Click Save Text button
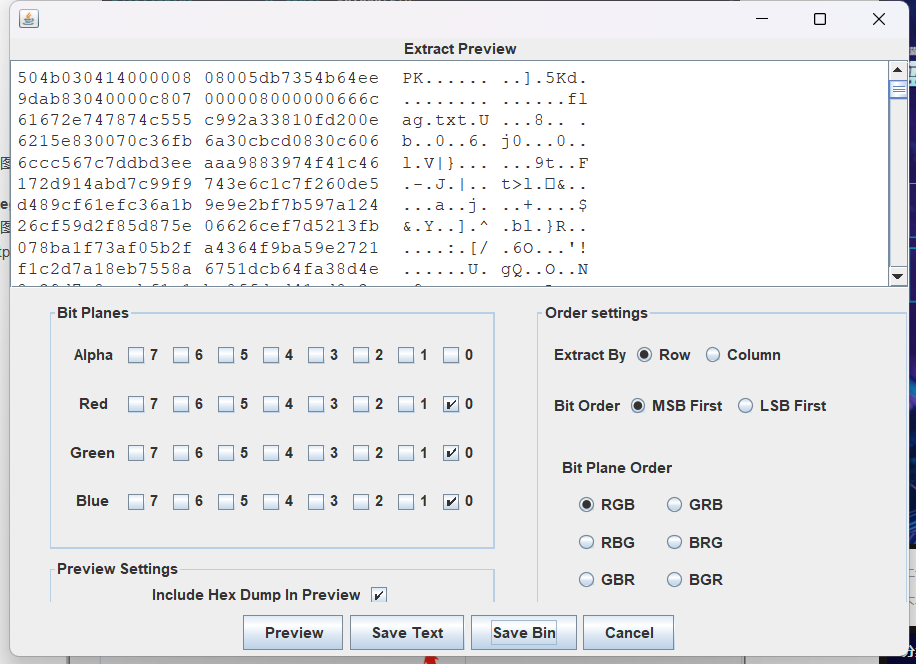This screenshot has height=664, width=916. (x=407, y=633)
